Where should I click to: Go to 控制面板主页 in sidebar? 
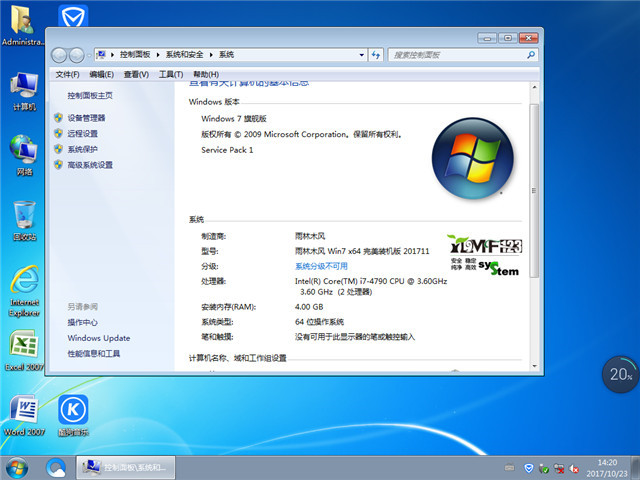(90, 96)
